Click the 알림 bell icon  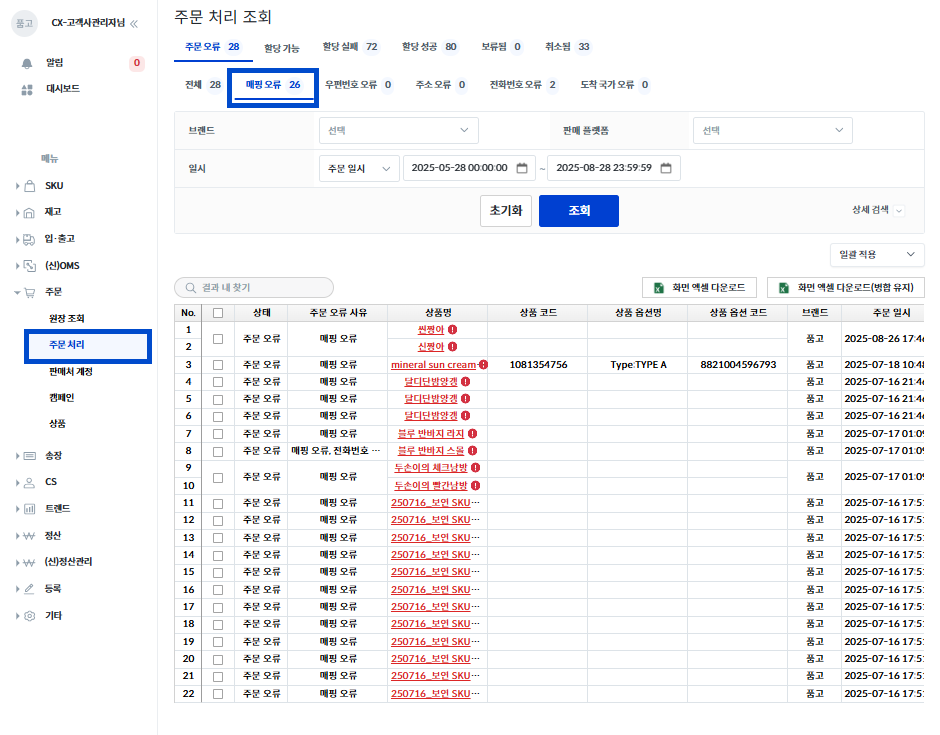27,63
